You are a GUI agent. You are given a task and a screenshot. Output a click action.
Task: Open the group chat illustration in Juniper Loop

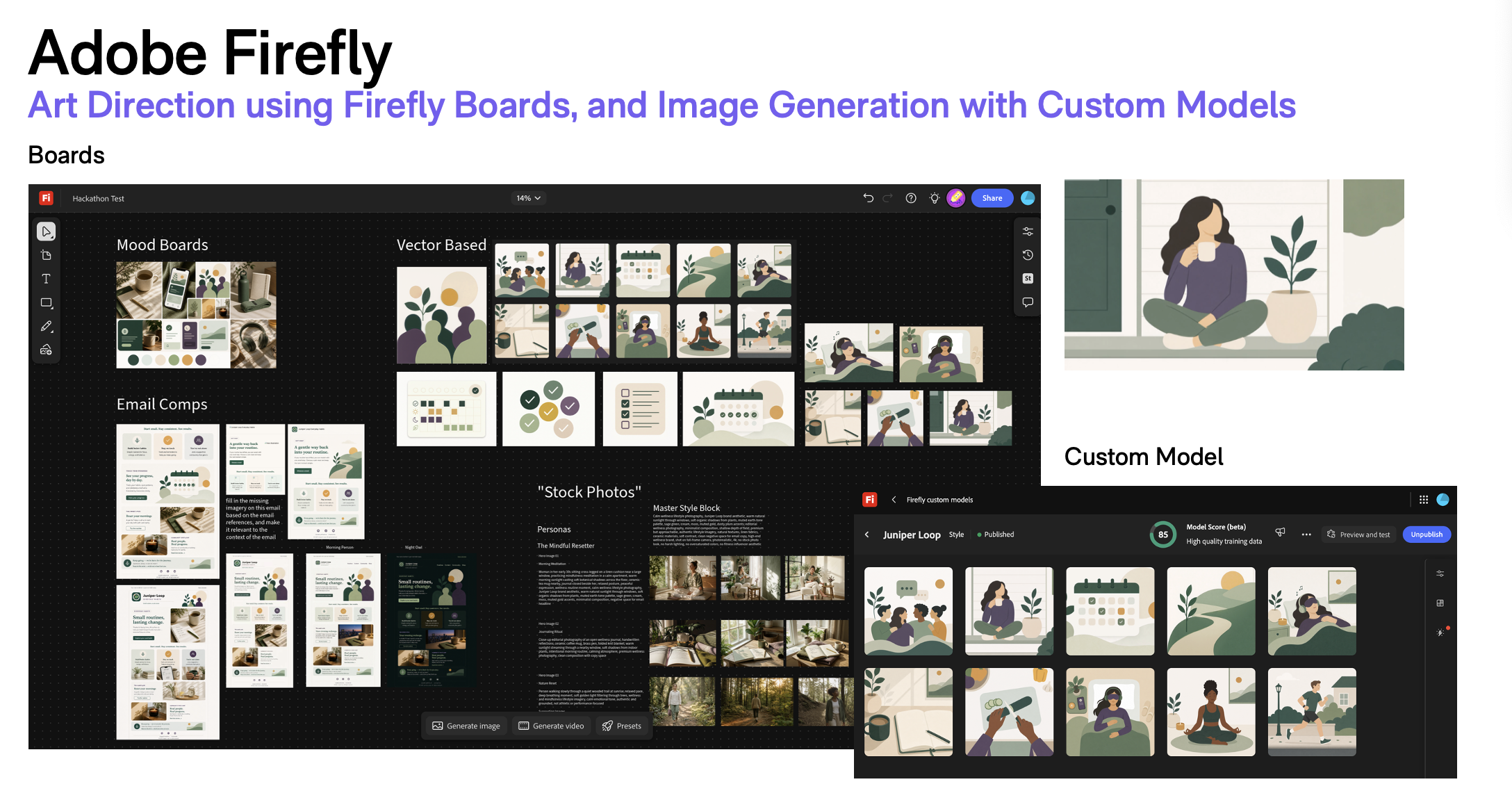[x=908, y=611]
